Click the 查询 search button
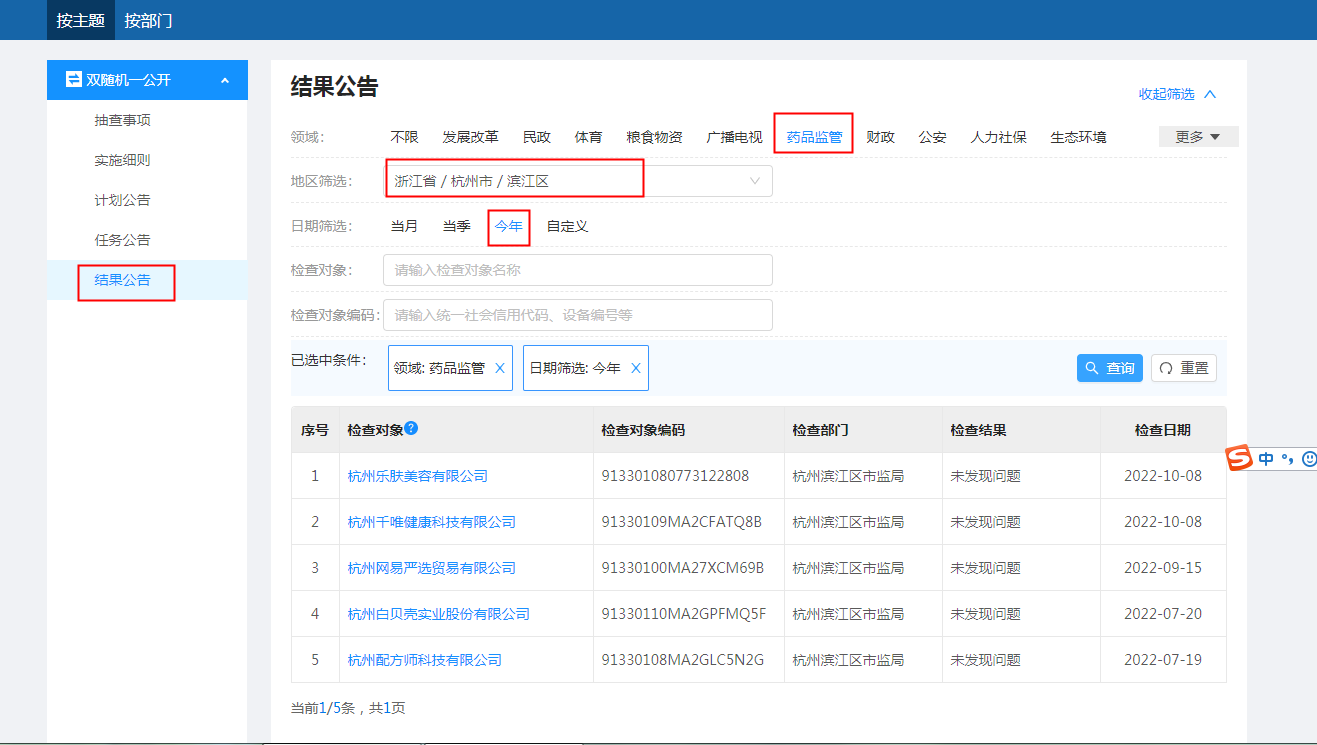Image resolution: width=1317 pixels, height=745 pixels. tap(1109, 368)
